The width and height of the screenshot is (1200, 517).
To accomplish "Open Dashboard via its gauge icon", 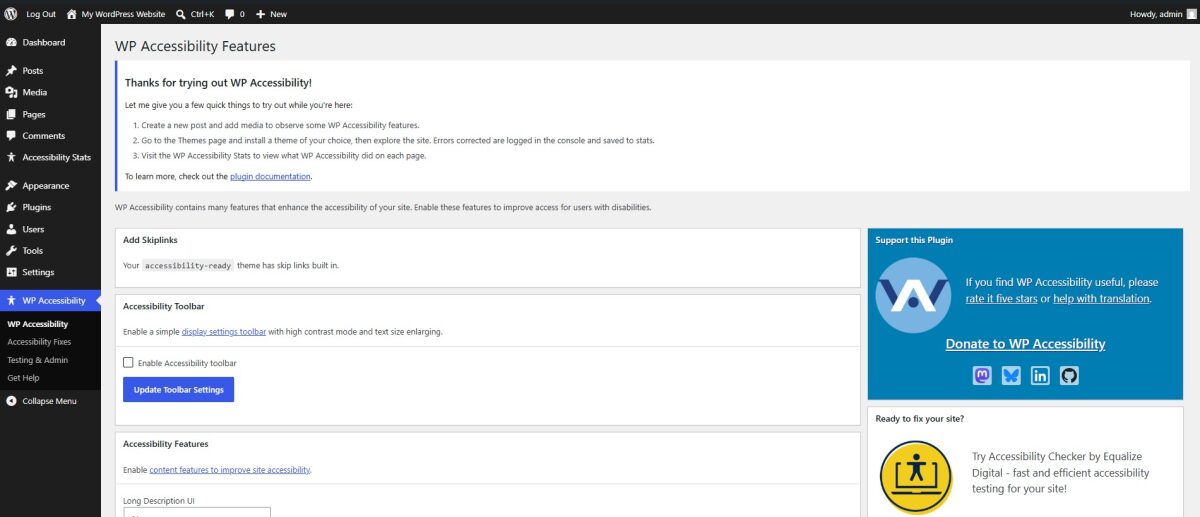I will [11, 42].
